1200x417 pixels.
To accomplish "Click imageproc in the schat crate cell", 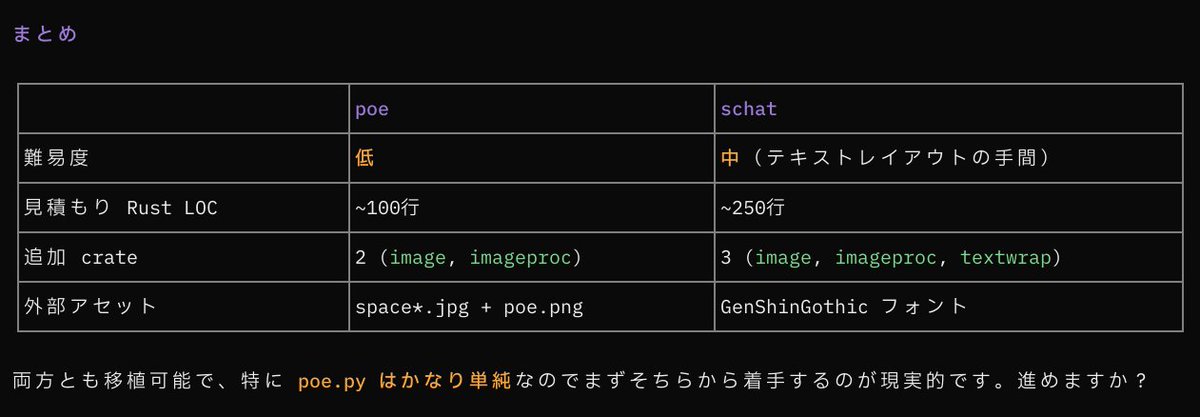I will click(x=885, y=257).
